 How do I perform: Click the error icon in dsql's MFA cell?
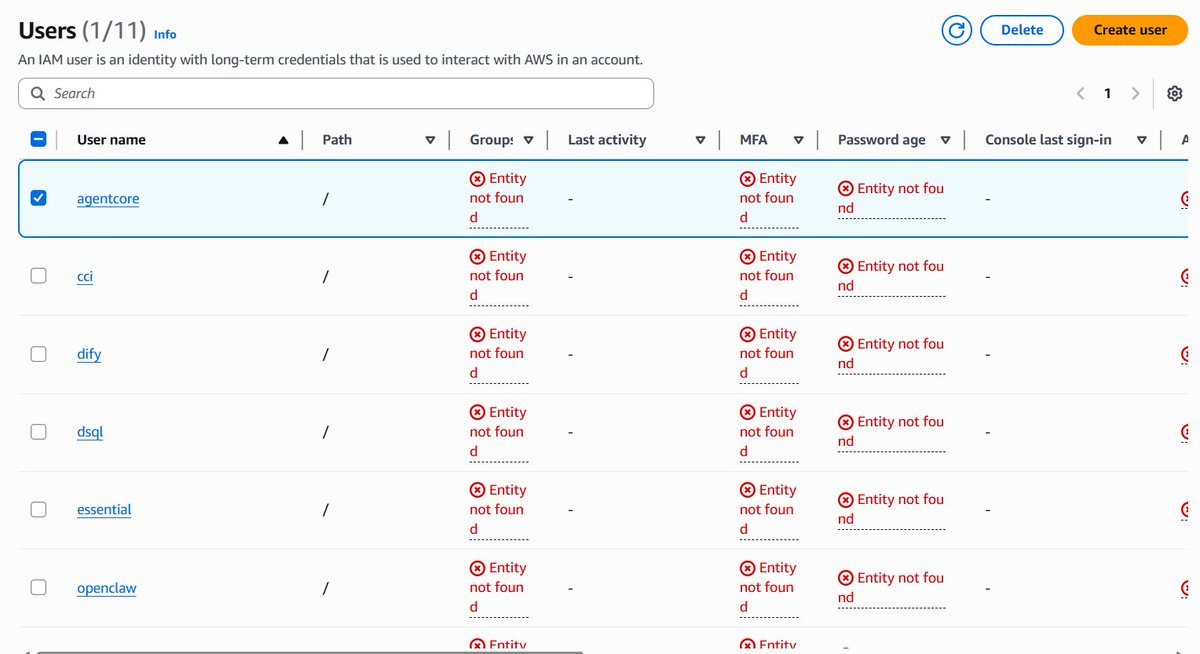tap(748, 412)
